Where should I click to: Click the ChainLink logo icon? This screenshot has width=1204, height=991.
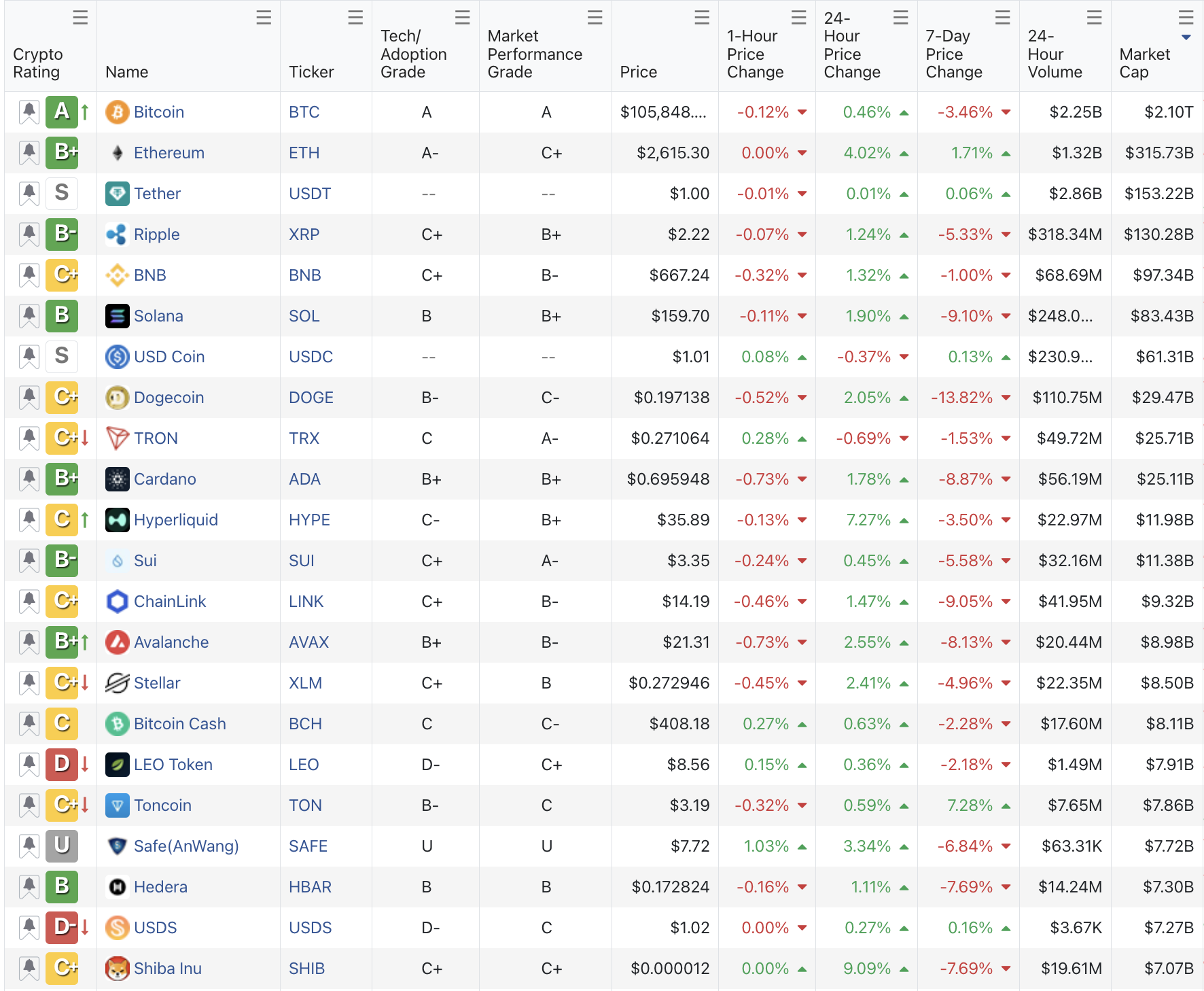(118, 602)
